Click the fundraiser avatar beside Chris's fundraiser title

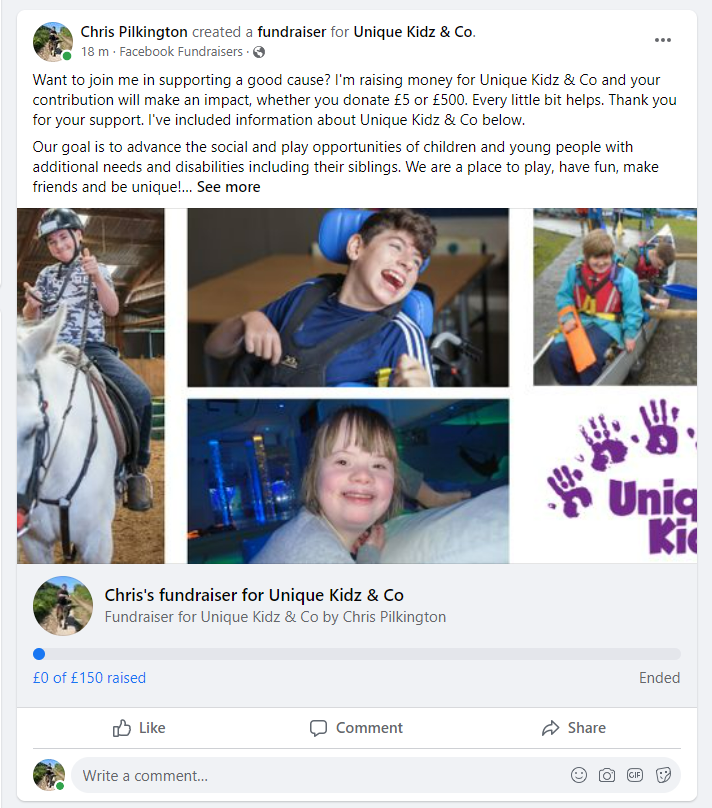click(63, 605)
